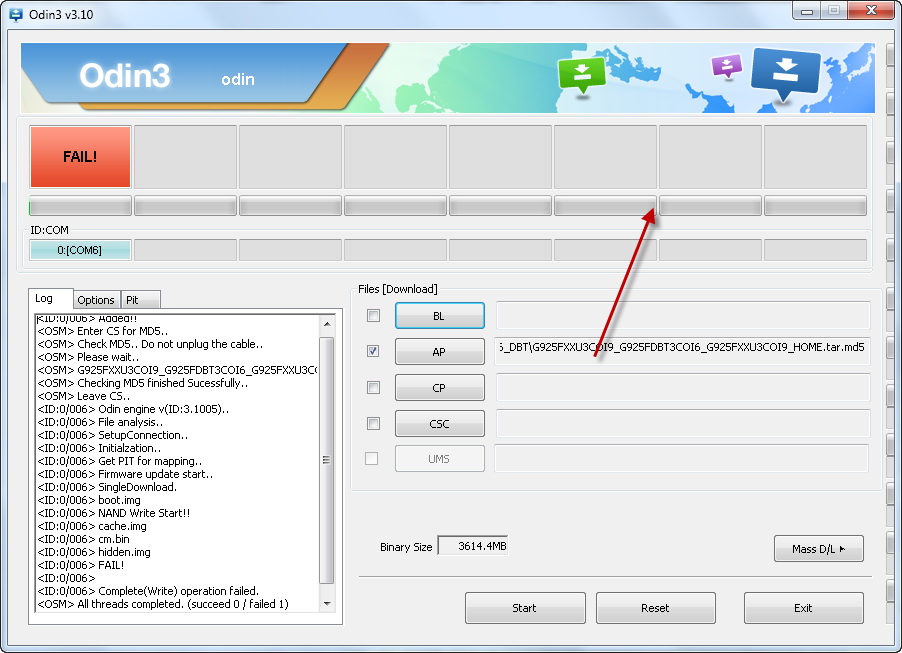Click log line 'Enter CS for MD5..'
This screenshot has width=902, height=653.
pyautogui.click(x=102, y=331)
